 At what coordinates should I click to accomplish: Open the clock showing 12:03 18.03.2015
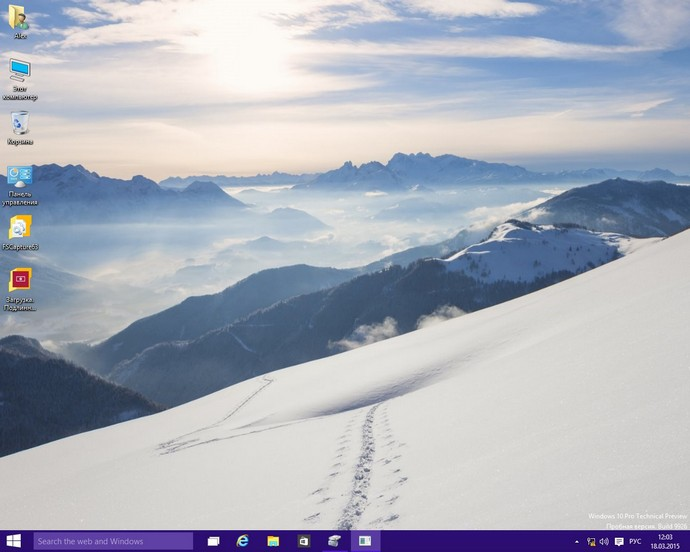(665, 541)
